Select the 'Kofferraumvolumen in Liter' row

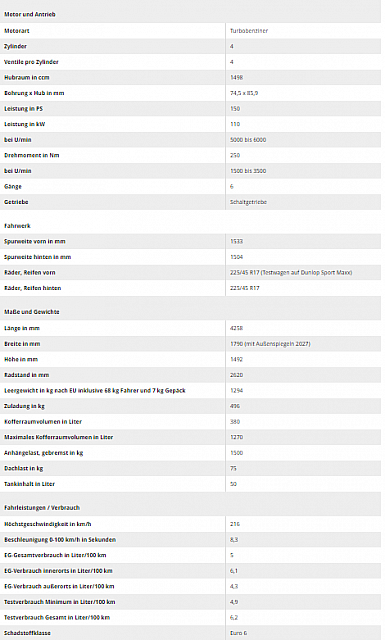click(190, 422)
